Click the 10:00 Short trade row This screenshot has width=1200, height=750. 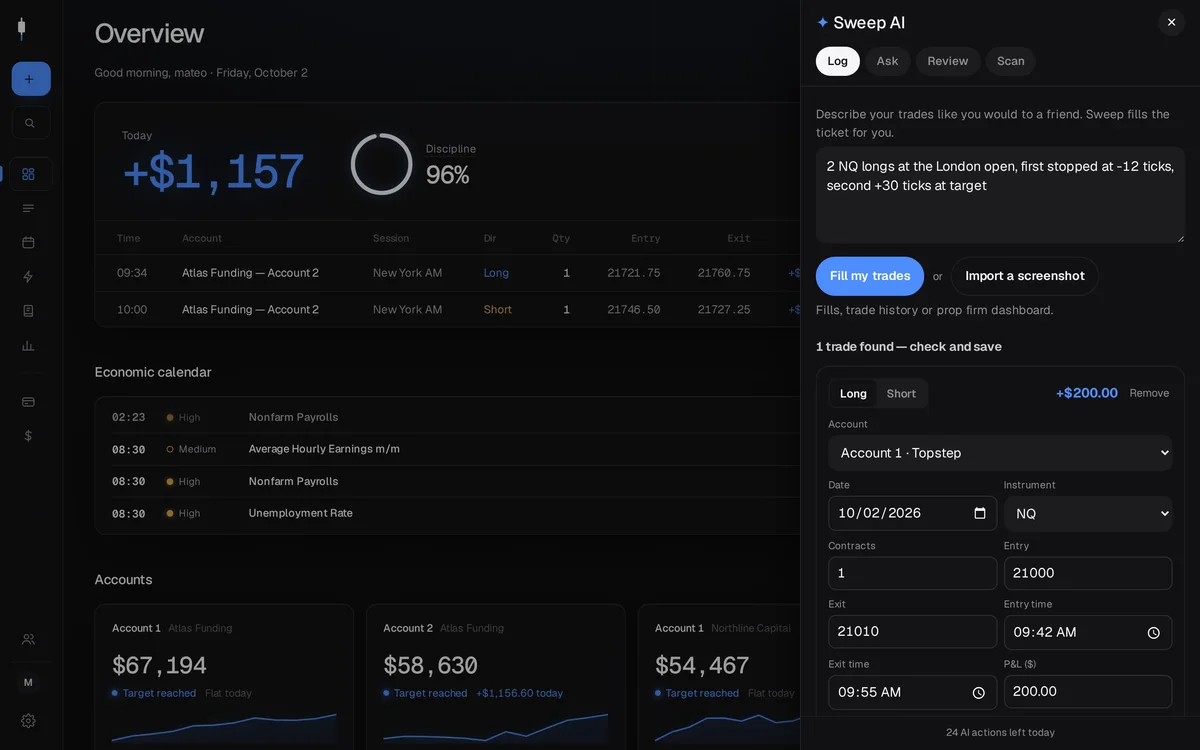point(448,310)
